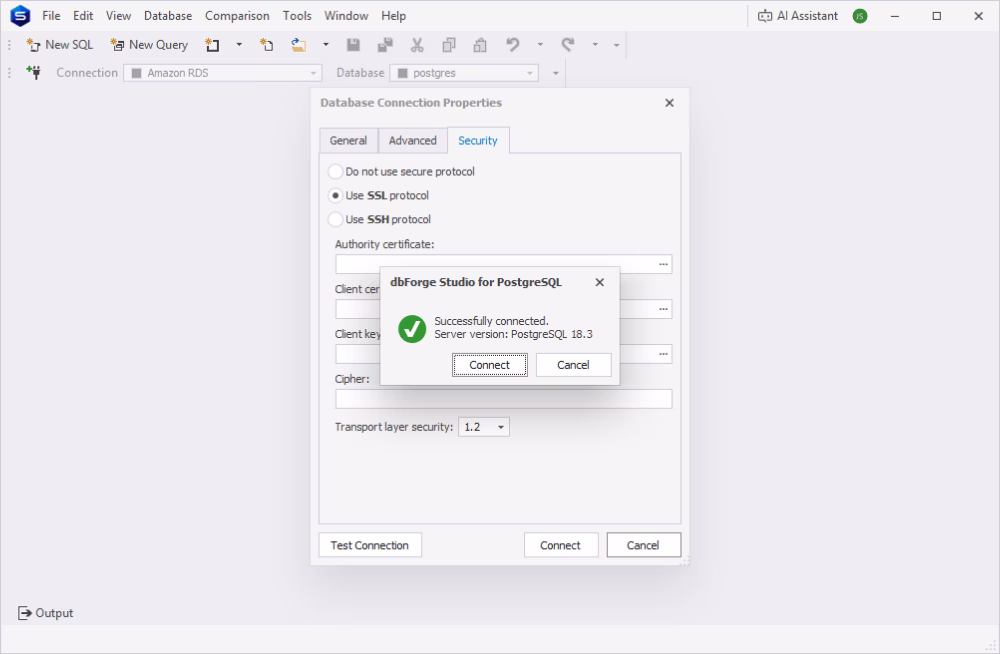The height and width of the screenshot is (654, 1000).
Task: Click the green user account avatar
Action: click(x=860, y=16)
